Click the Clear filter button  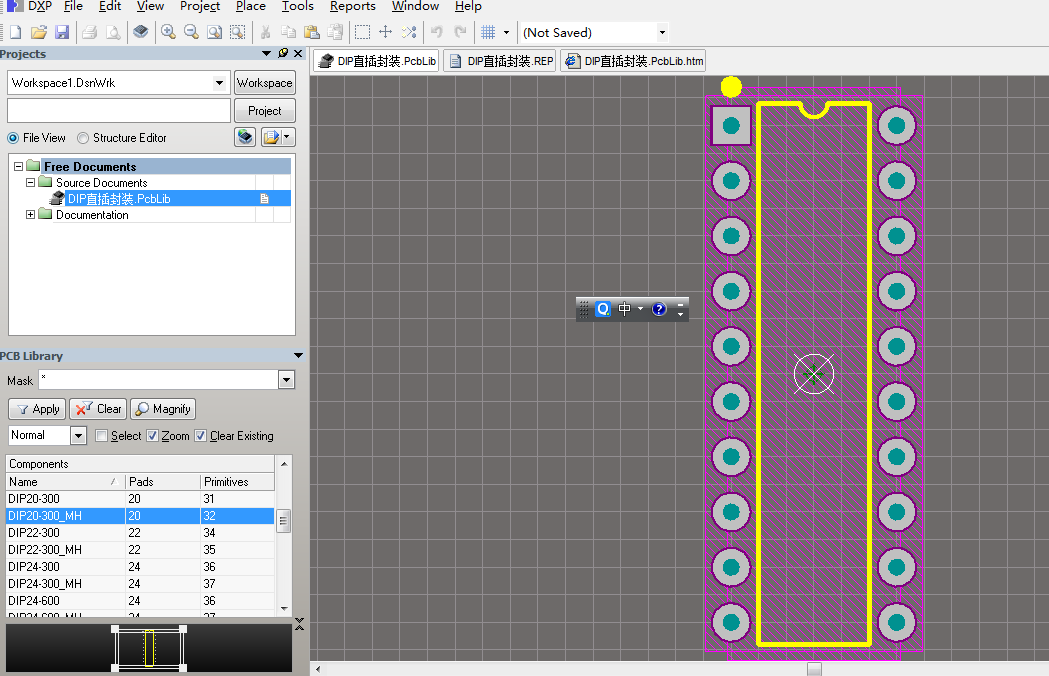point(98,409)
